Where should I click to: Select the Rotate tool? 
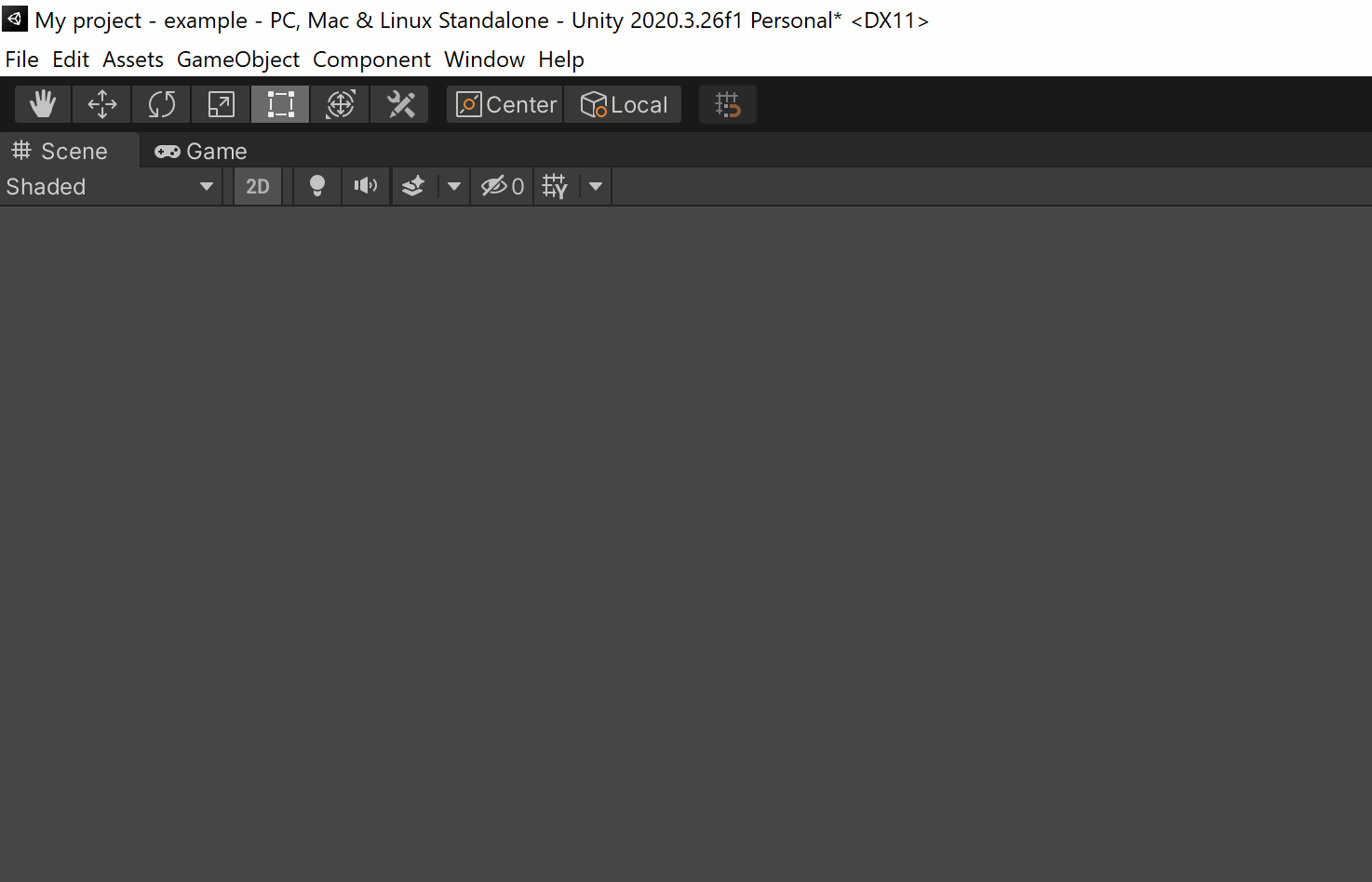click(x=162, y=104)
